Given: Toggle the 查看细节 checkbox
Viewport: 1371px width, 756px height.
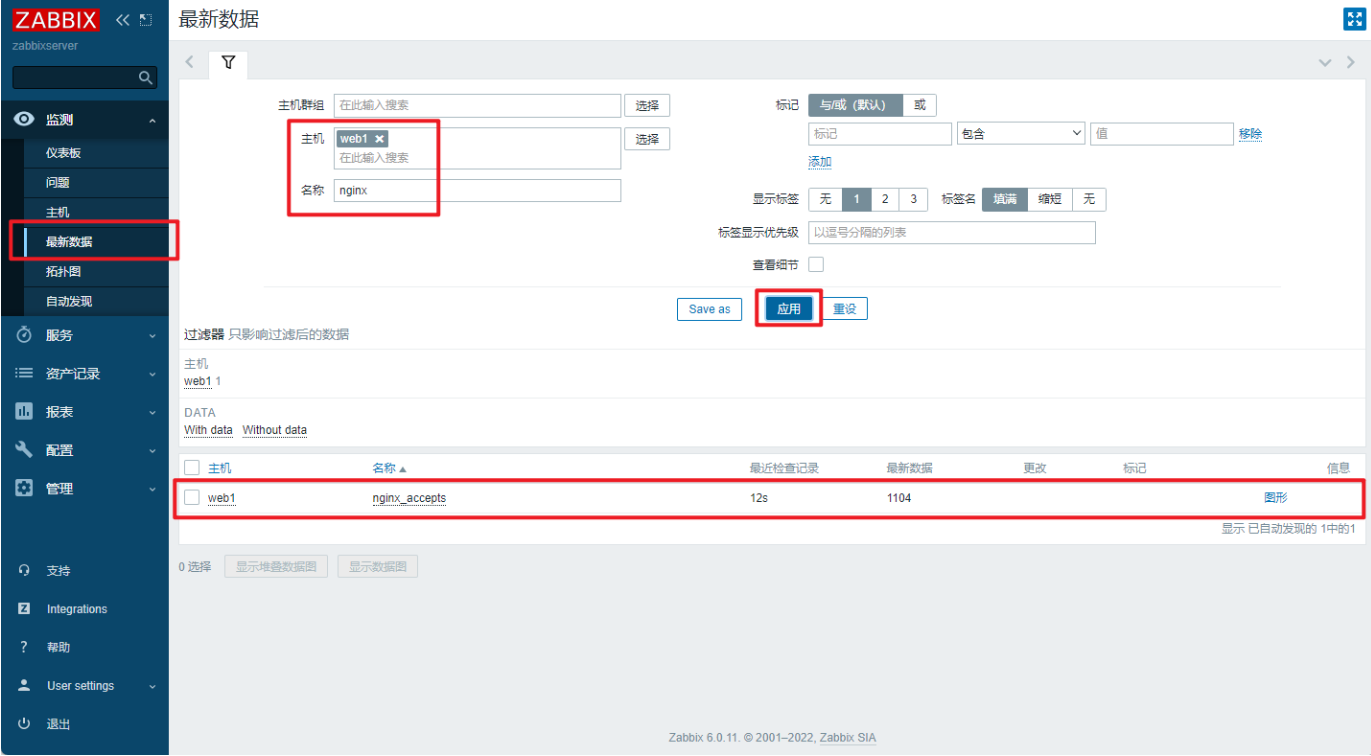Looking at the screenshot, I should click(816, 265).
